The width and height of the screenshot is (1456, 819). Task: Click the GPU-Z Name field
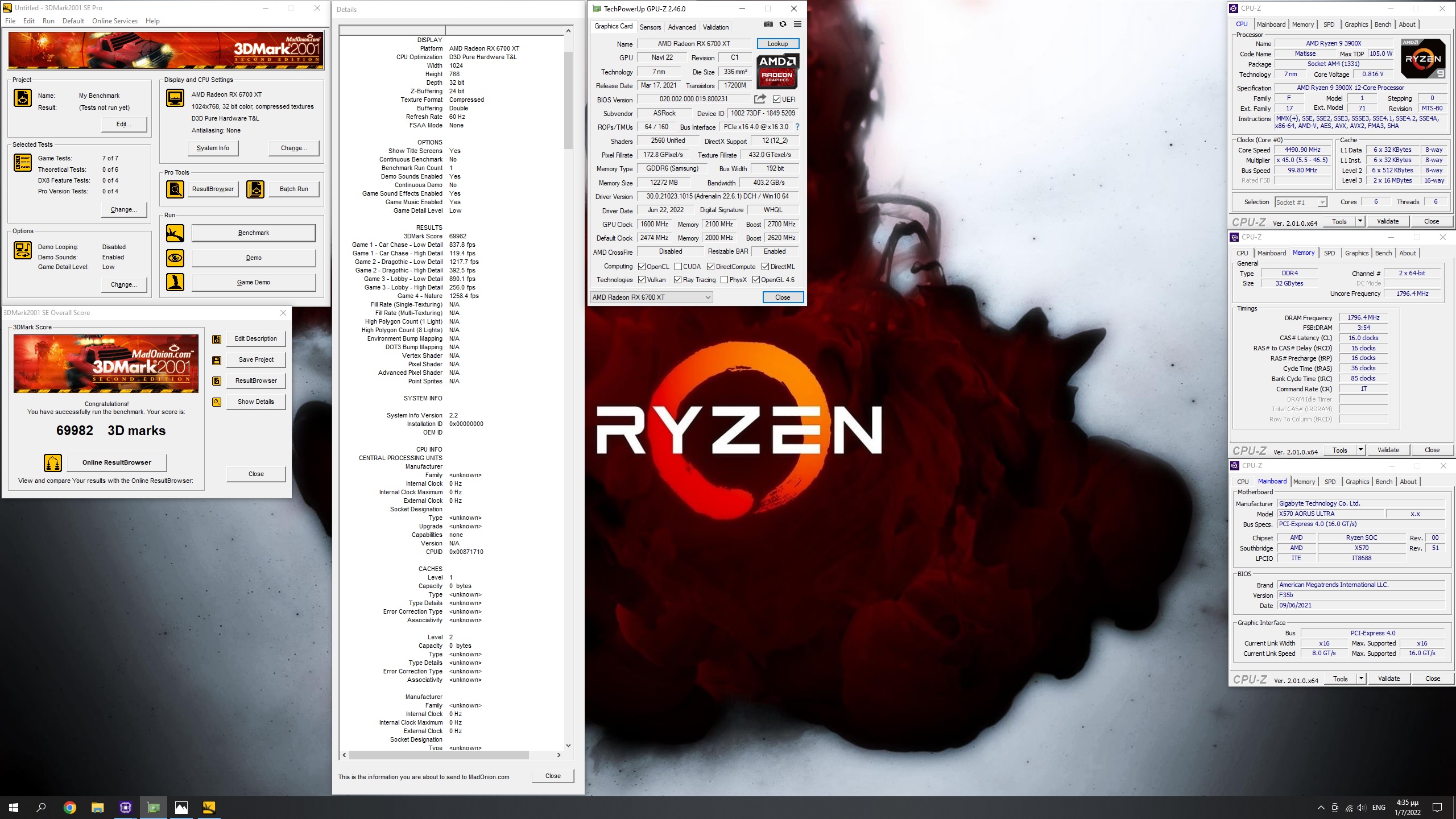[694, 44]
